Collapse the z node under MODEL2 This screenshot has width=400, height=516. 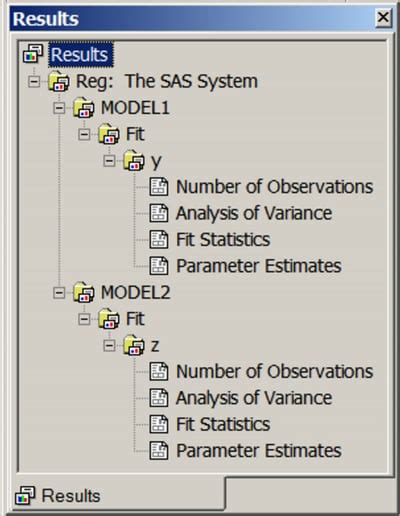(109, 346)
